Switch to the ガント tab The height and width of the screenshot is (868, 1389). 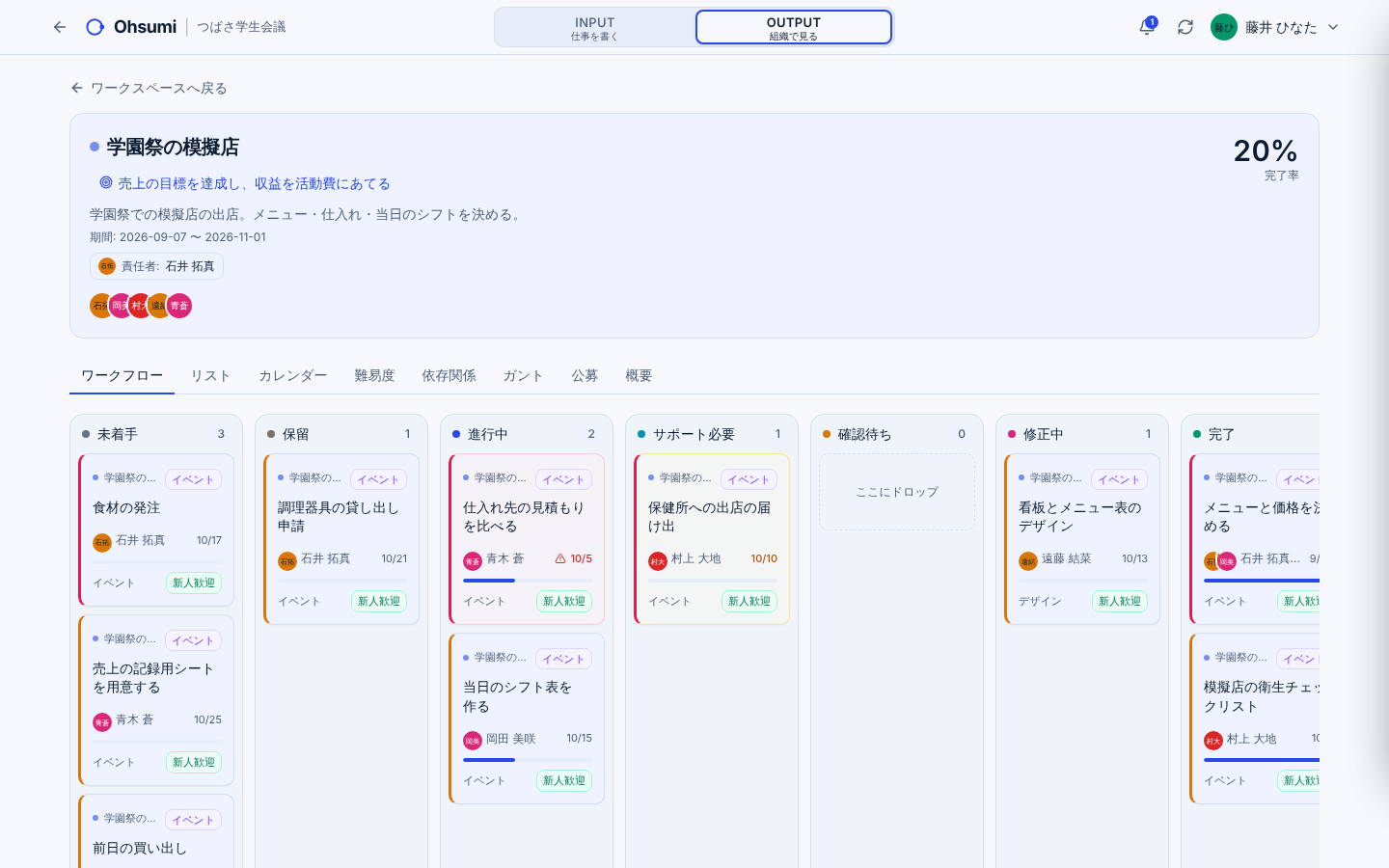[x=523, y=375]
